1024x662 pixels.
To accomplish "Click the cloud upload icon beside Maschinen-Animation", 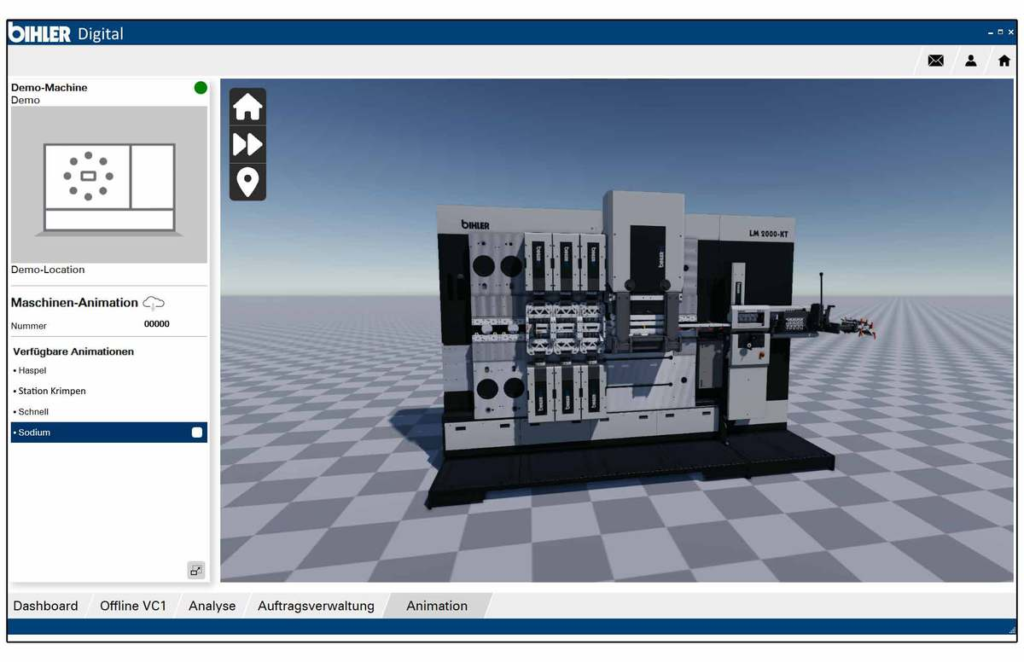I will (154, 303).
